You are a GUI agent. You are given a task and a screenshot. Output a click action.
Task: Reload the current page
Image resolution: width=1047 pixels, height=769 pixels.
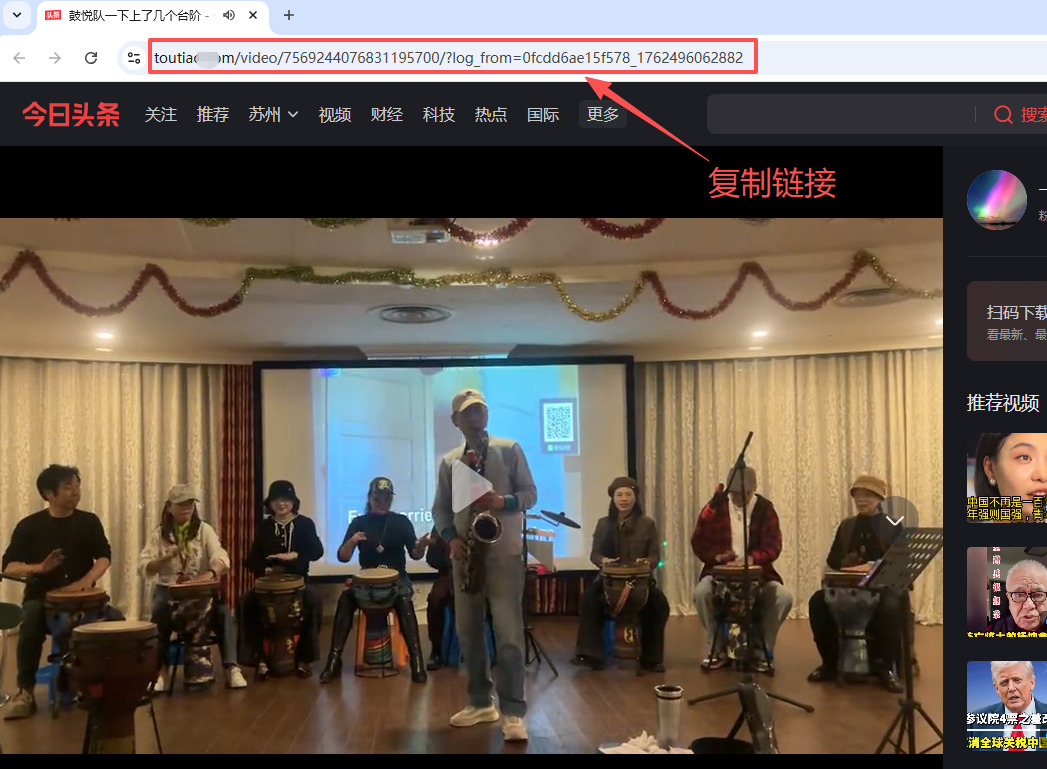click(91, 58)
